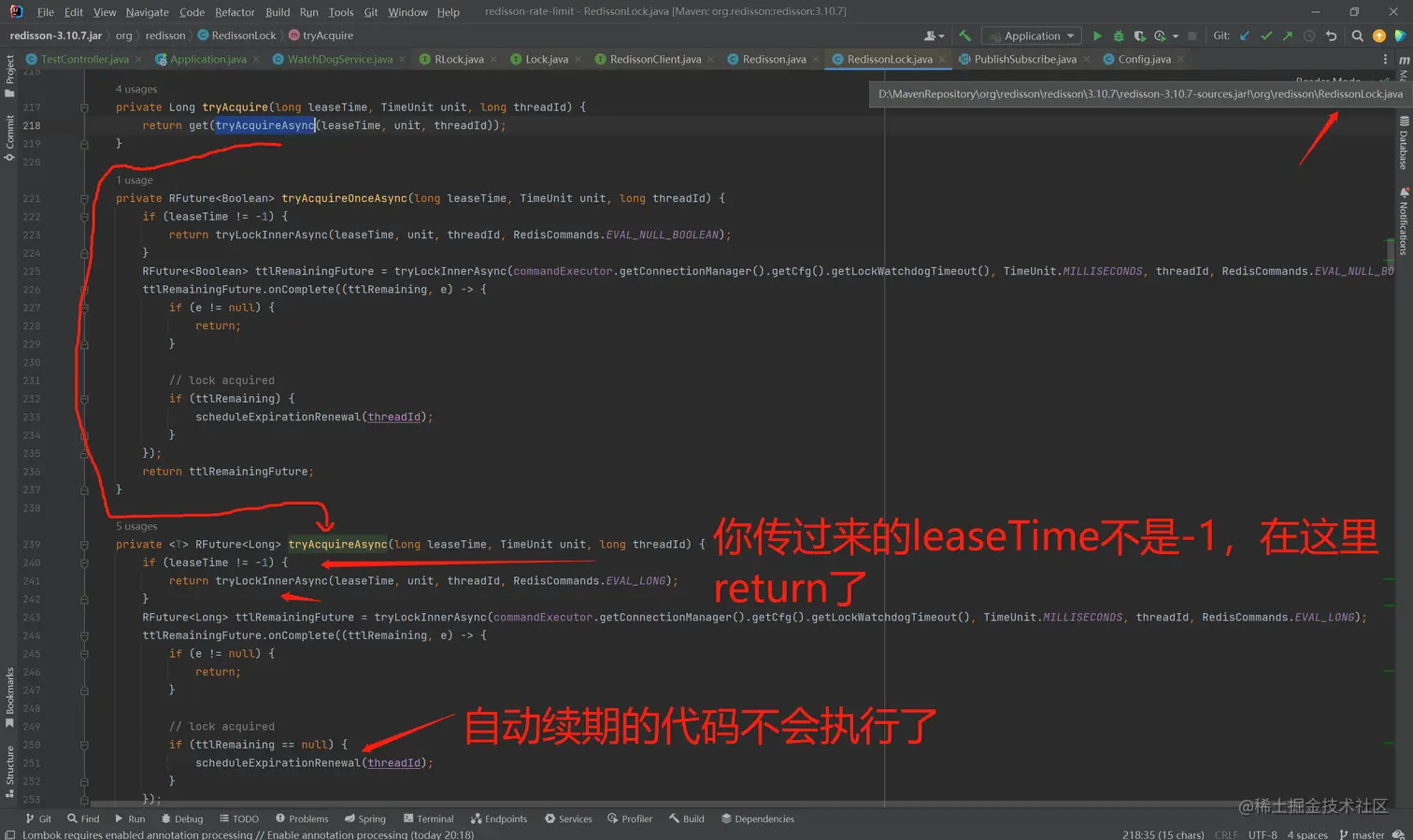Toggle the Database tool window on the right stripe
1413x840 pixels.
(1404, 142)
